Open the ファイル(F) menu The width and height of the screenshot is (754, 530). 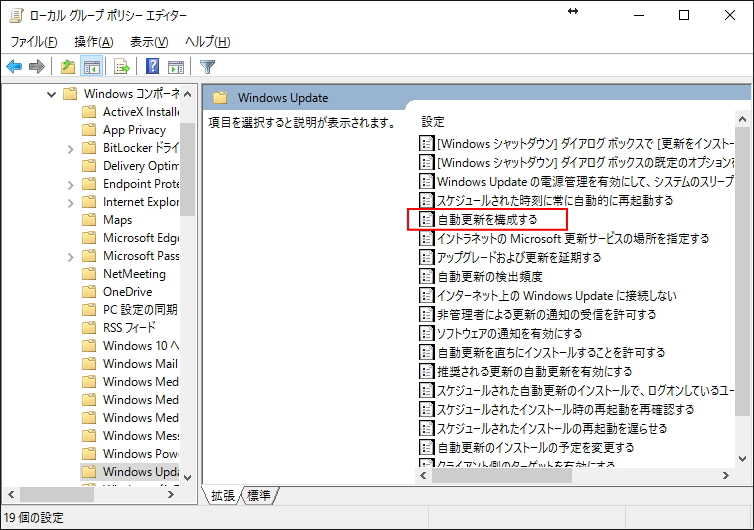(x=34, y=42)
